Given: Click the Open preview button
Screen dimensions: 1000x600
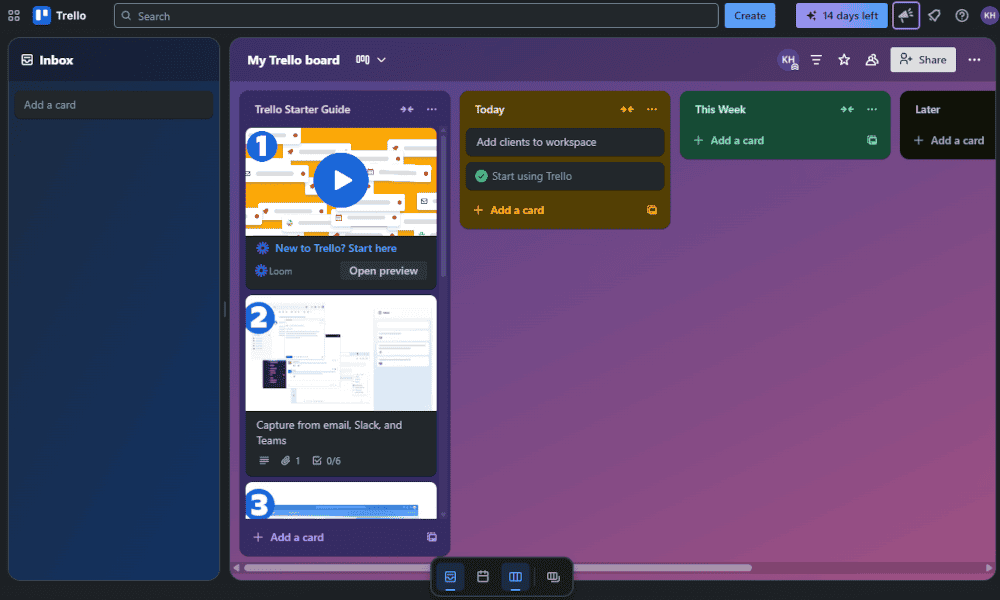Looking at the screenshot, I should click(x=383, y=271).
